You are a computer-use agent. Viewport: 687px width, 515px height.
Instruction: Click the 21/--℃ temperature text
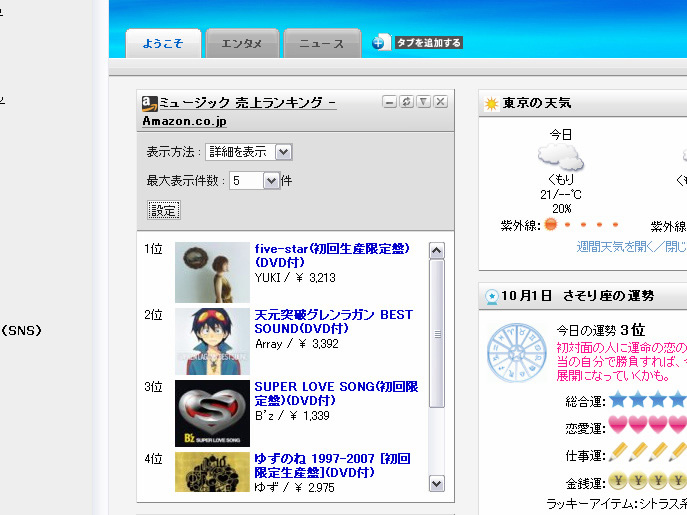561,195
